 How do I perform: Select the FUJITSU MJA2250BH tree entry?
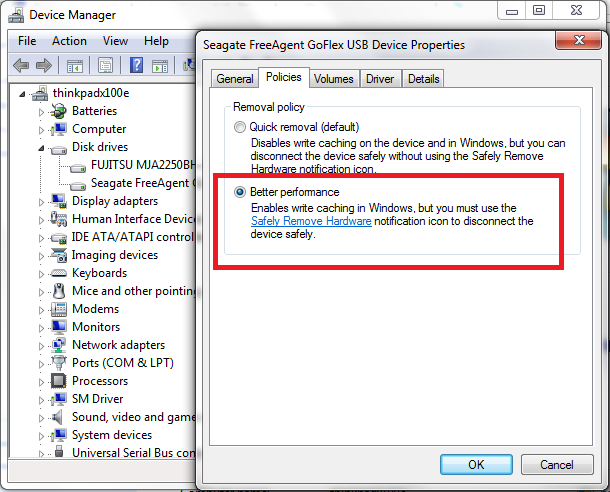click(142, 165)
